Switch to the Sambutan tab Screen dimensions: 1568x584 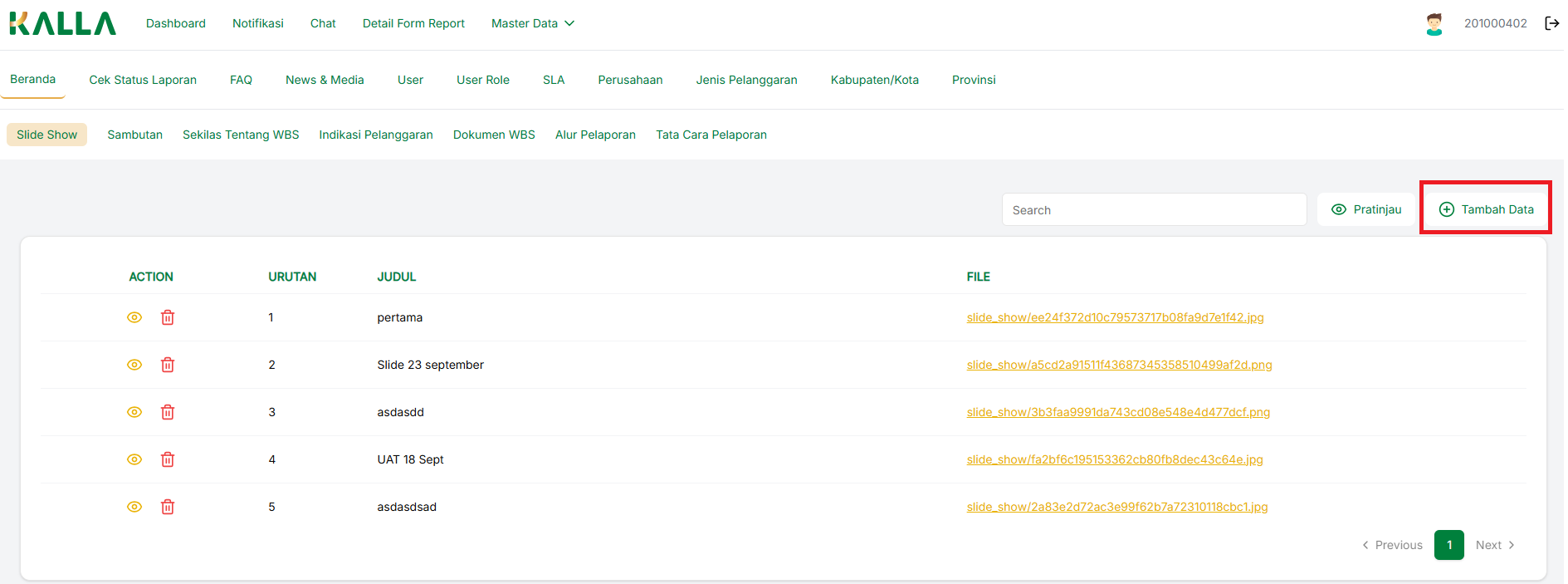point(134,135)
